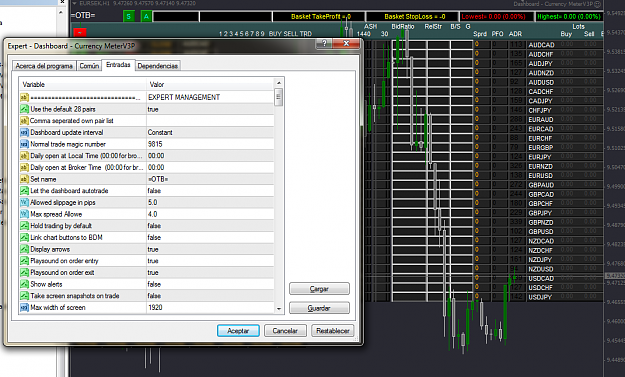Click the help question mark in dialog title
Image resolution: width=625 pixels, height=377 pixels.
point(324,43)
